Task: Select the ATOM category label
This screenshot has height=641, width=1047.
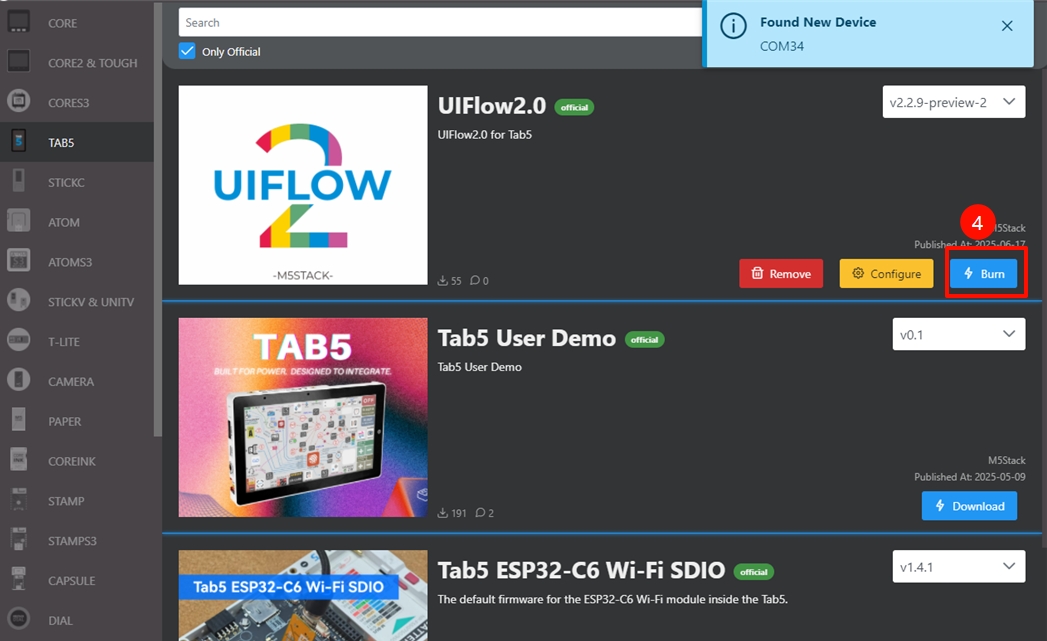Action: click(63, 222)
